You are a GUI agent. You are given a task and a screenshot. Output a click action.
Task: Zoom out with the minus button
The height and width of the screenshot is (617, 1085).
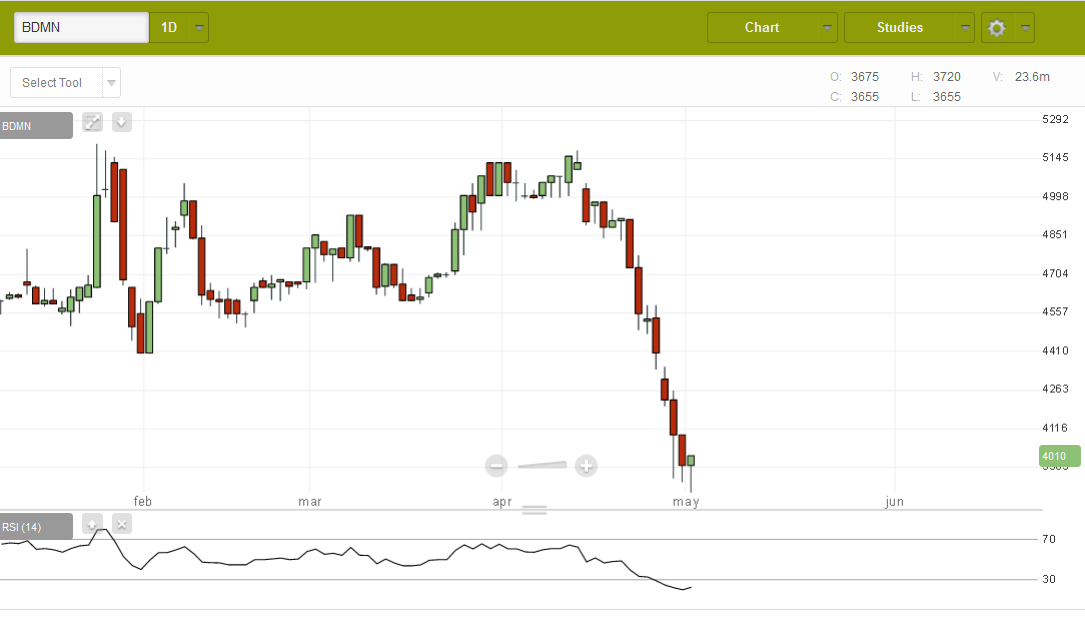[497, 465]
